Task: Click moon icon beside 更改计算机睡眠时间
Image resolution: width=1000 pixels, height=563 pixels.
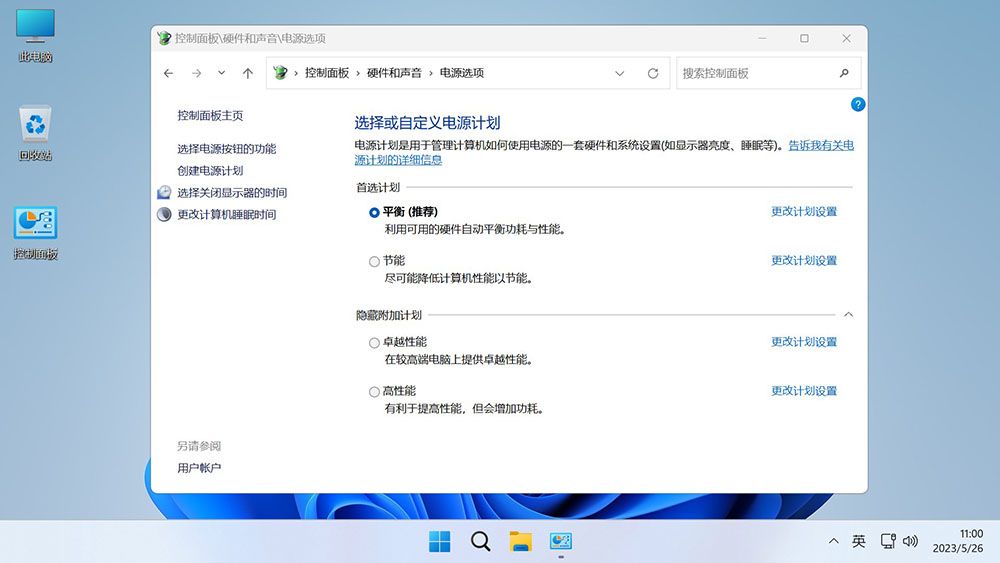Action: (x=164, y=214)
